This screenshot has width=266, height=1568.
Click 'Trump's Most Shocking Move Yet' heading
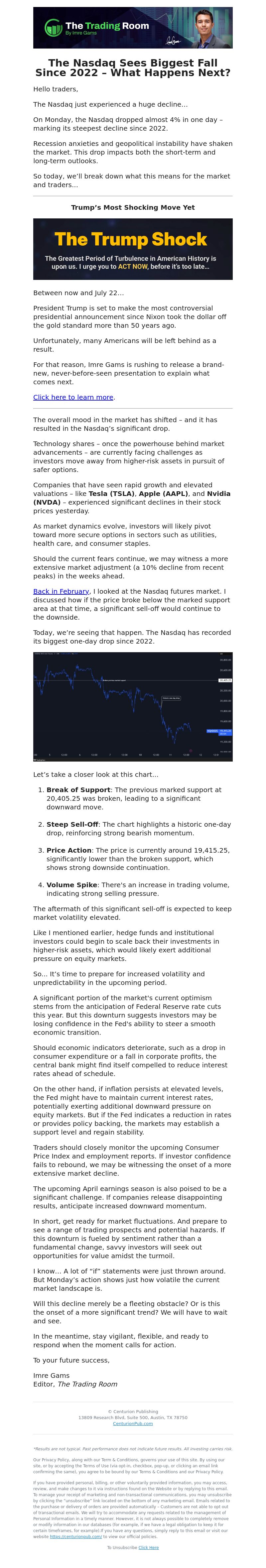tap(133, 207)
